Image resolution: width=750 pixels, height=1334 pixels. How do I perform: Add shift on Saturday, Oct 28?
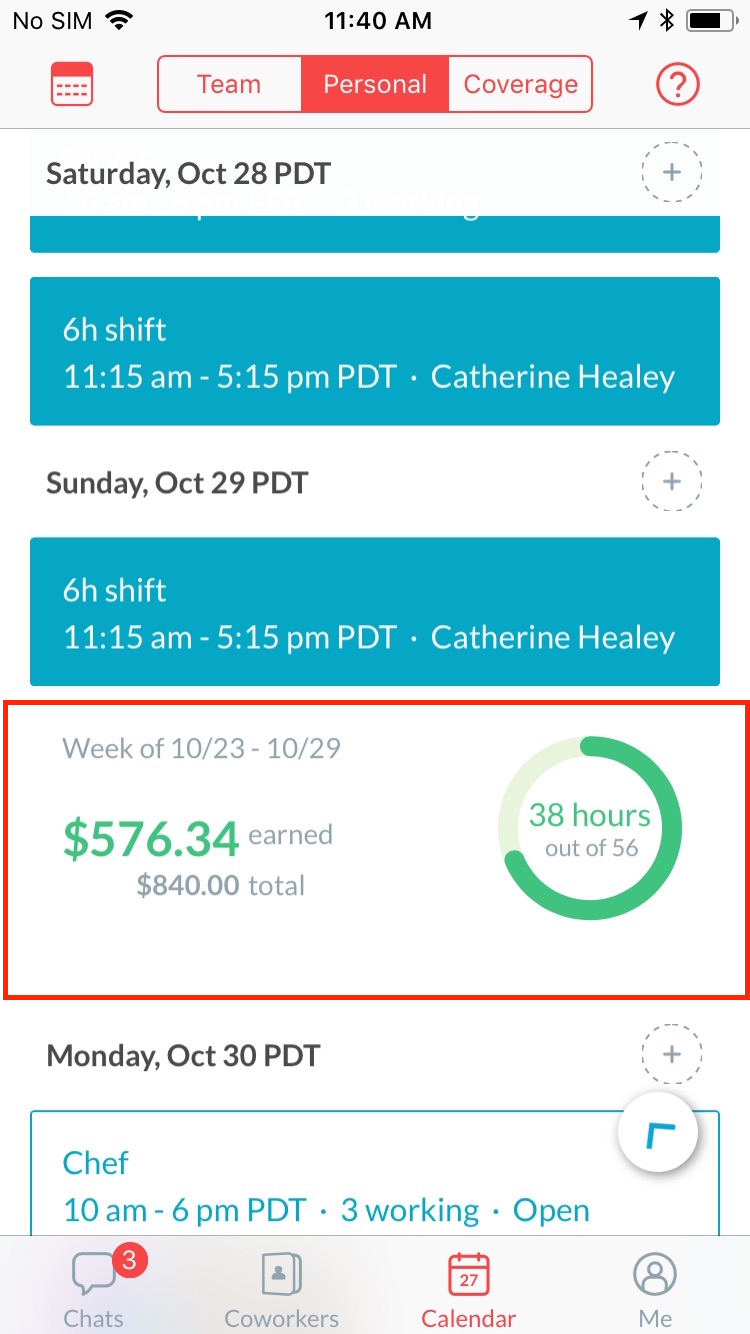(672, 173)
